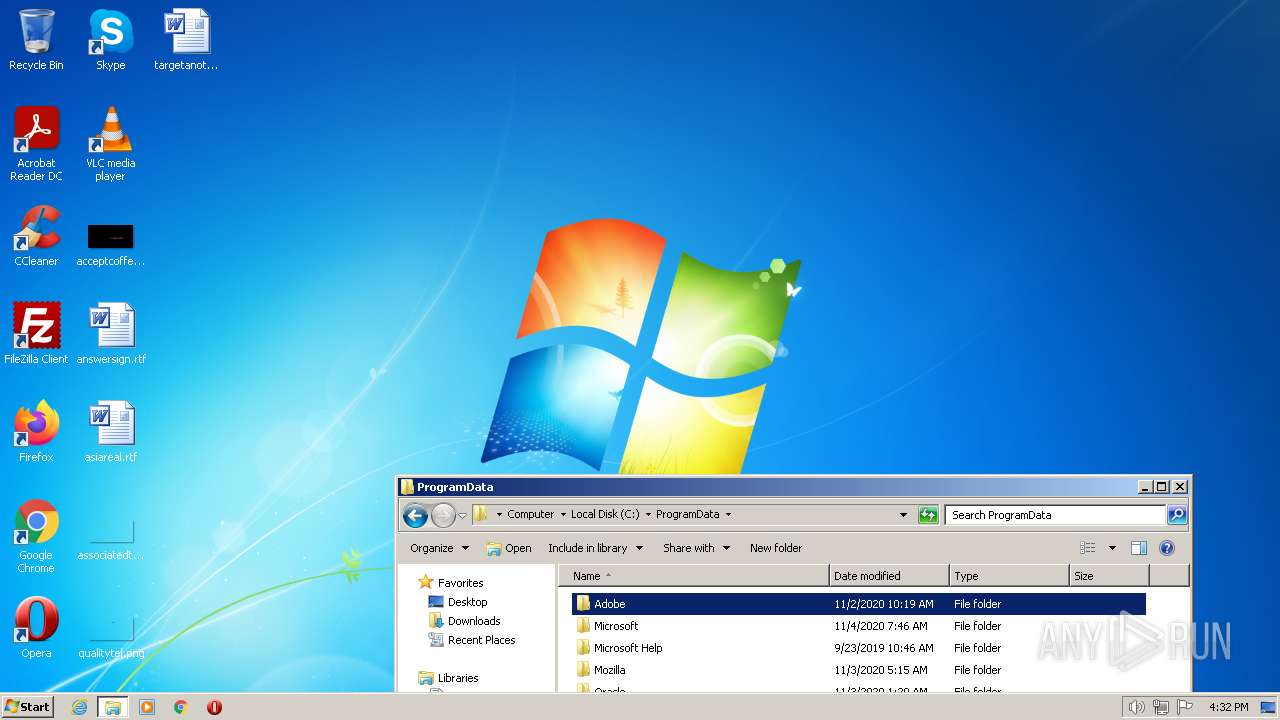
Task: Open Acrobat Reader DC shortcut
Action: pos(36,144)
